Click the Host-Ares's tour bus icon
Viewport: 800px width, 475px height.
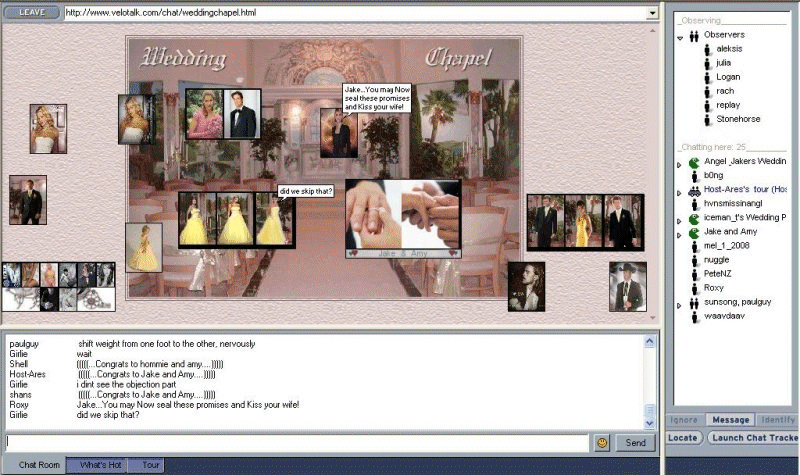[x=693, y=189]
